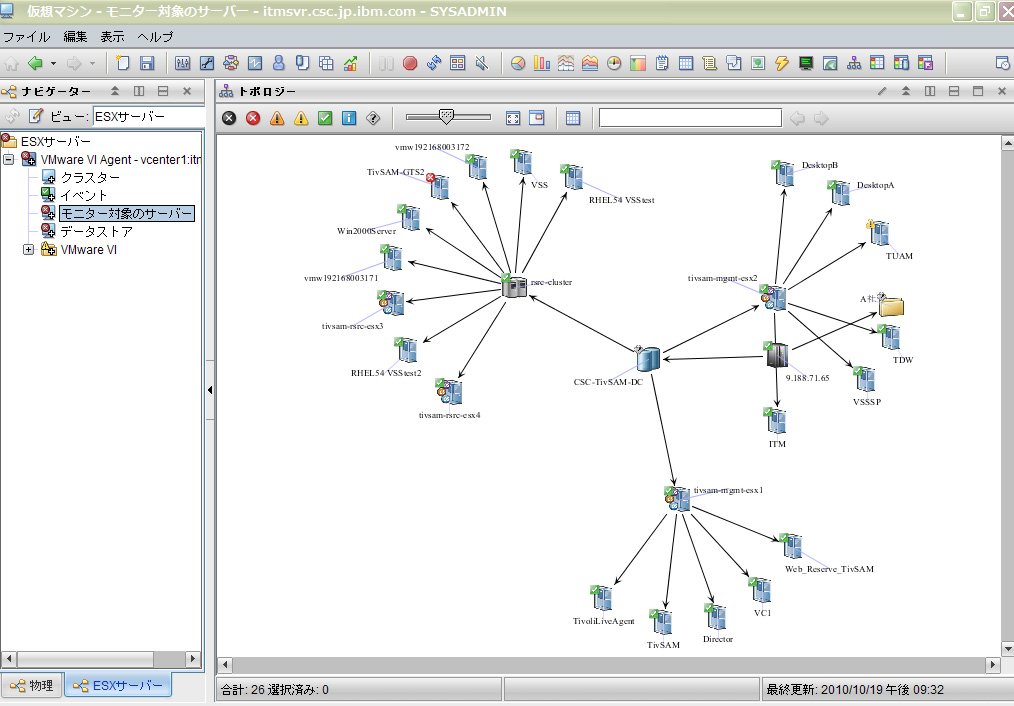Viewport: 1014px width, 706px height.
Task: Open the green terminal view icon
Action: click(806, 63)
